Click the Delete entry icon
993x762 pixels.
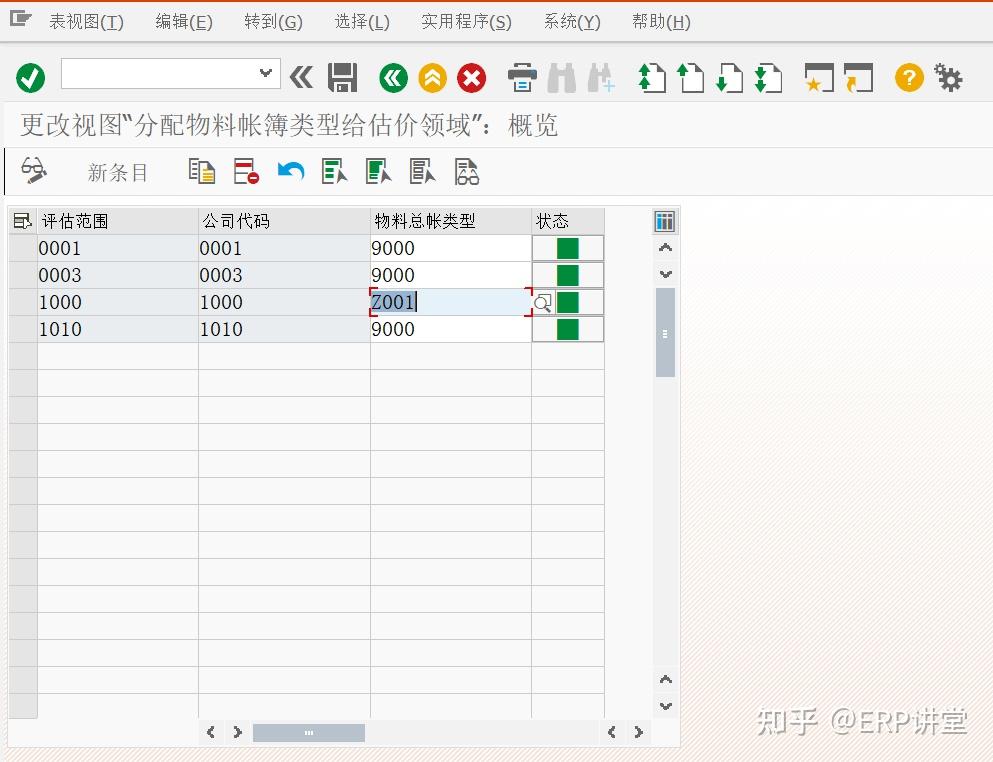click(x=245, y=171)
